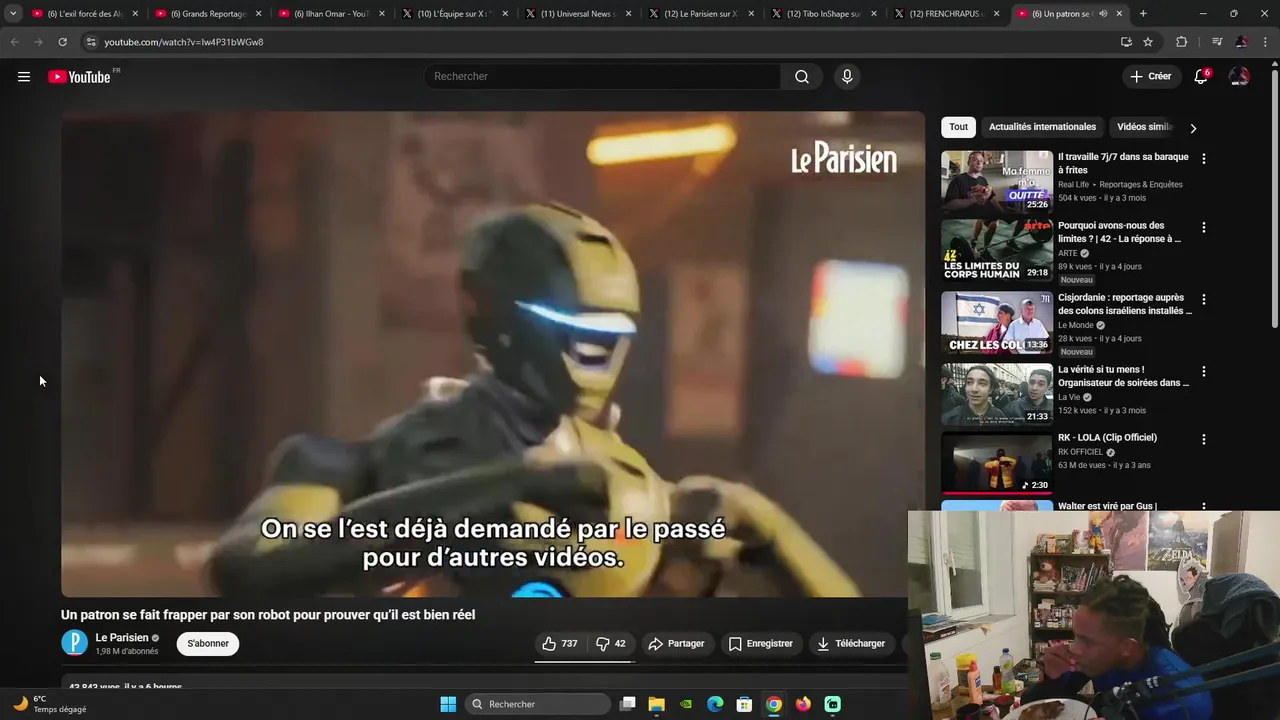Open the Le Parisien channel name link
Image resolution: width=1280 pixels, height=720 pixels.
(122, 638)
